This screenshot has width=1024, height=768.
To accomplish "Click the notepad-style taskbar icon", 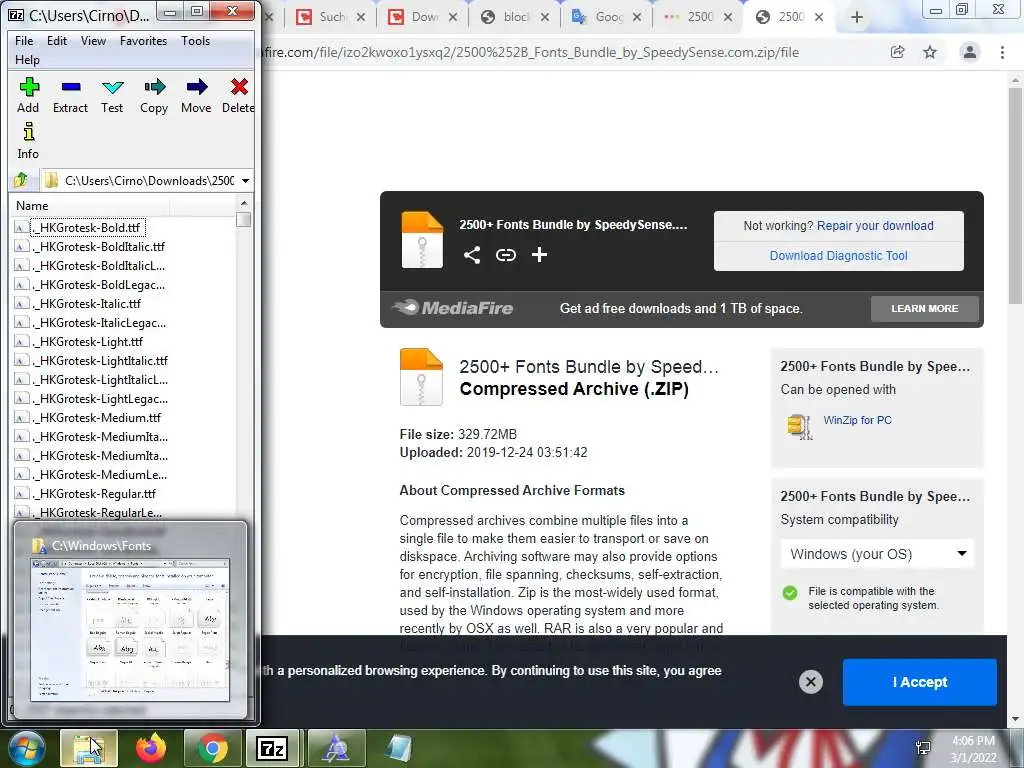I will pos(398,748).
